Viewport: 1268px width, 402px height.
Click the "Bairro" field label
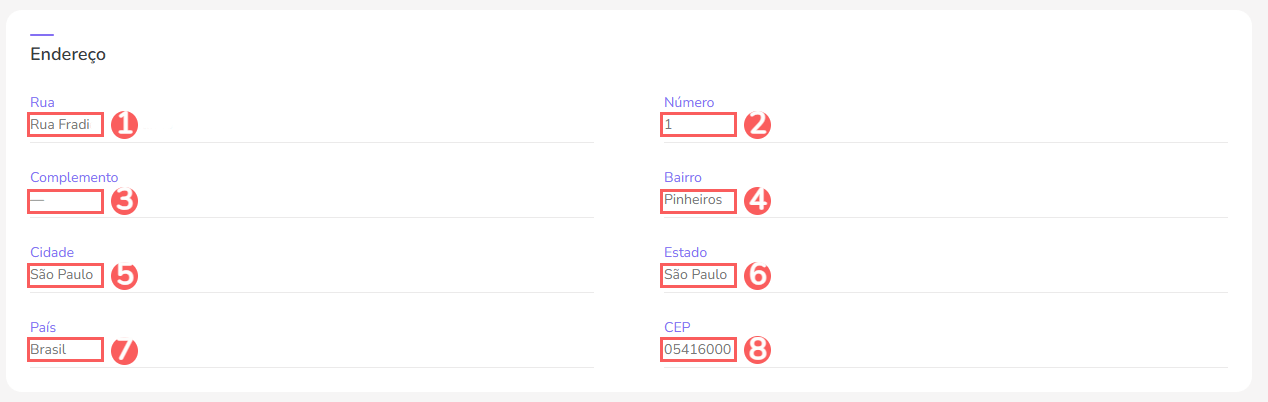point(683,177)
